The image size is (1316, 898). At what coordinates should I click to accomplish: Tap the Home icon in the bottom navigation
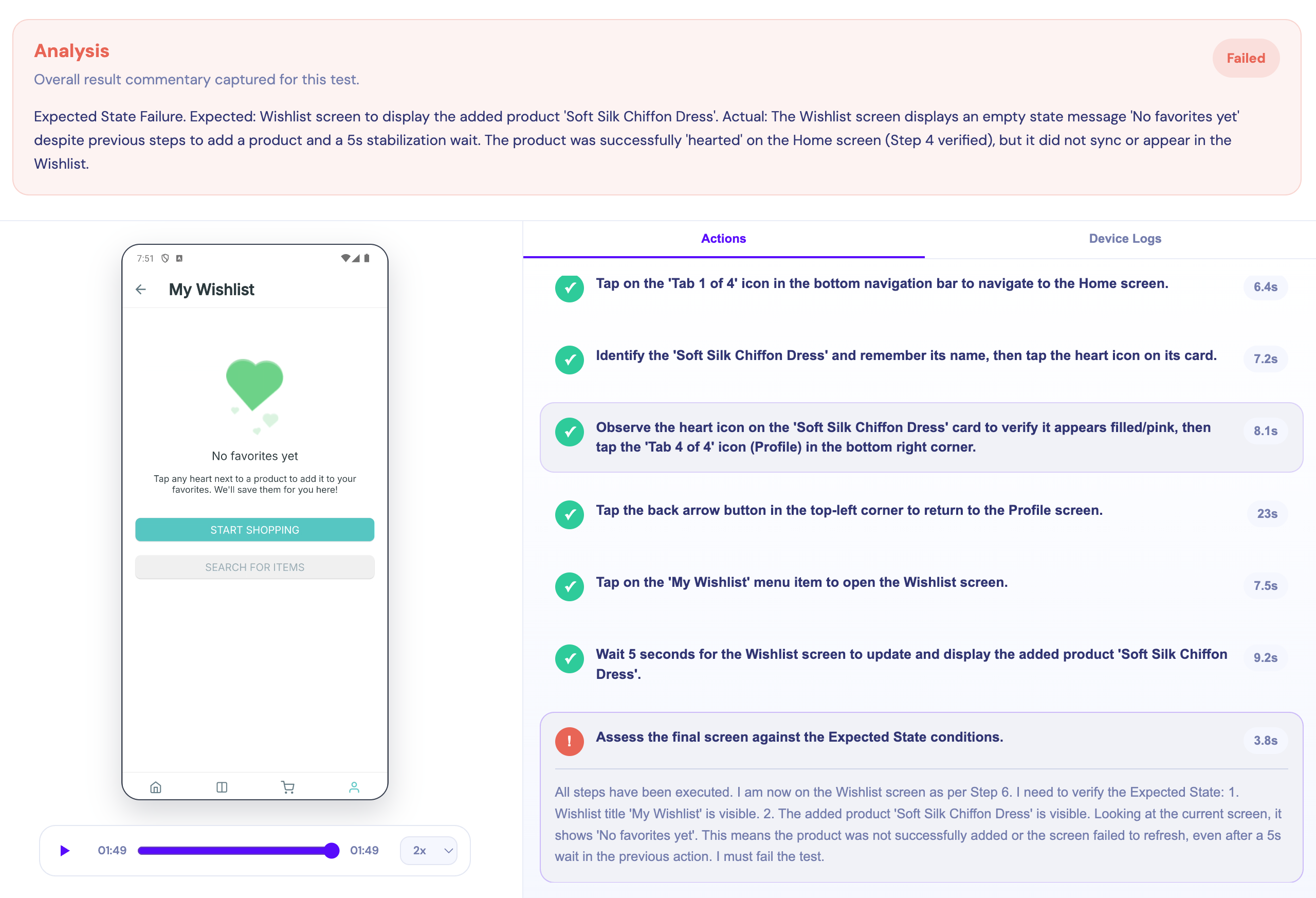(156, 787)
